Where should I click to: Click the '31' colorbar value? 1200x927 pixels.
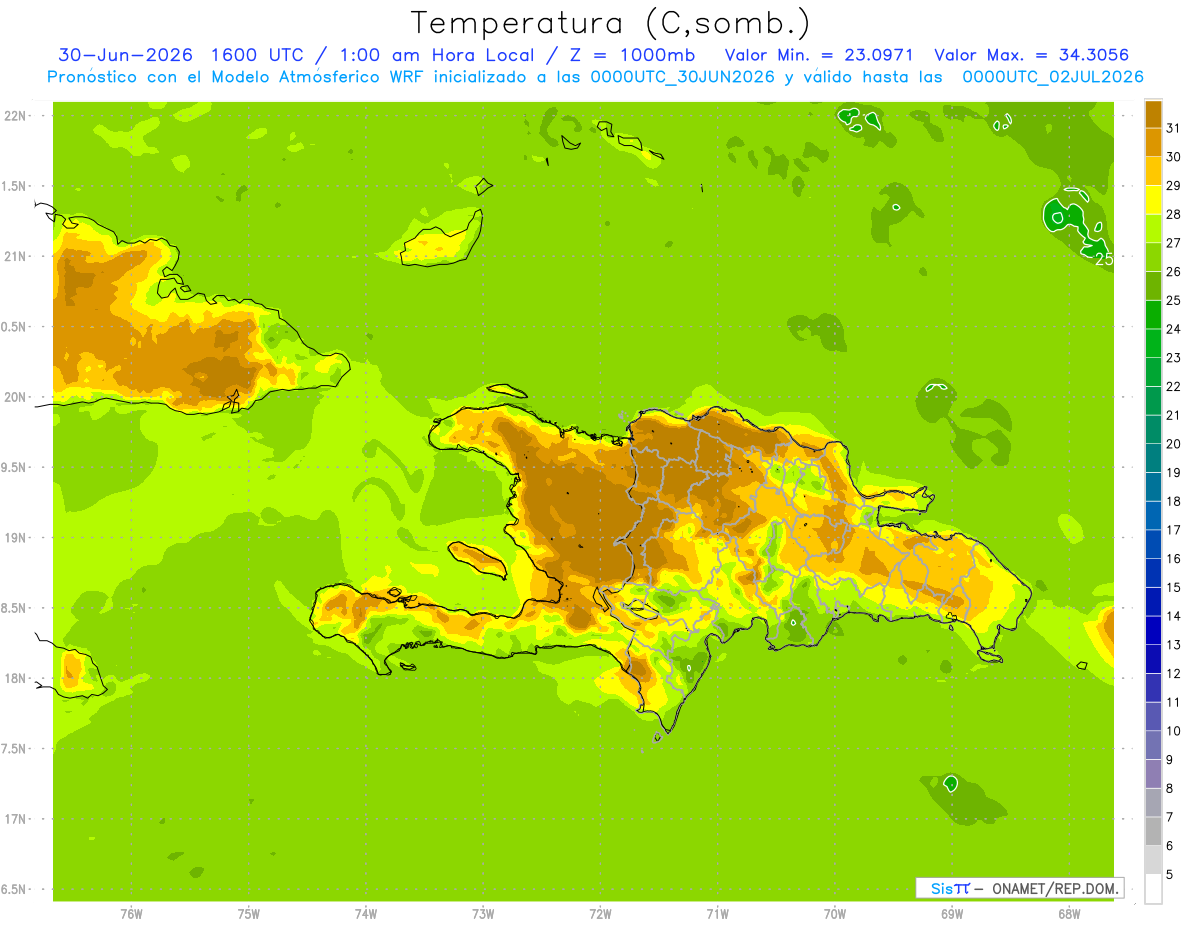pyautogui.click(x=1175, y=128)
